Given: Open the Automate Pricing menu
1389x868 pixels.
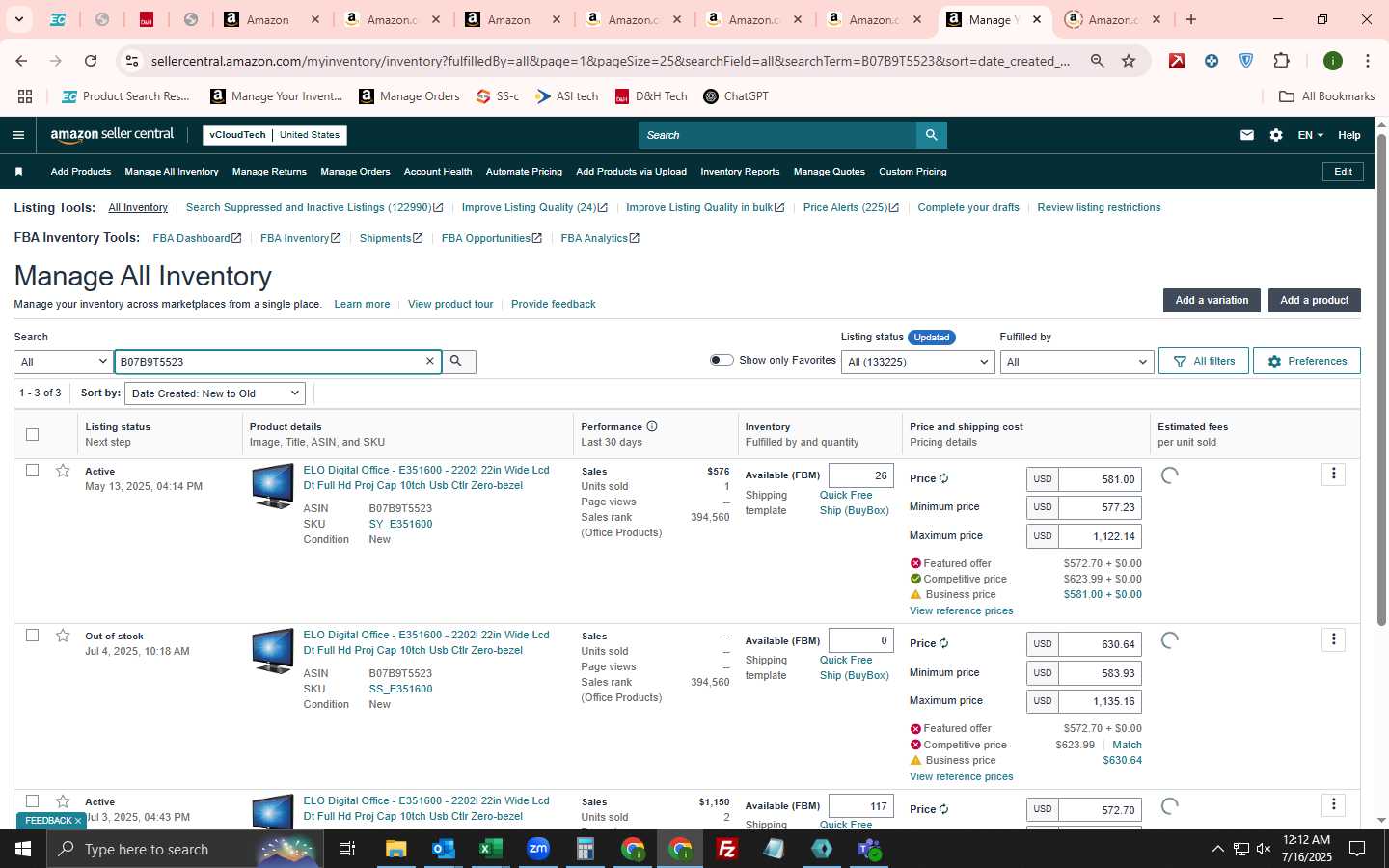Looking at the screenshot, I should click(x=524, y=172).
